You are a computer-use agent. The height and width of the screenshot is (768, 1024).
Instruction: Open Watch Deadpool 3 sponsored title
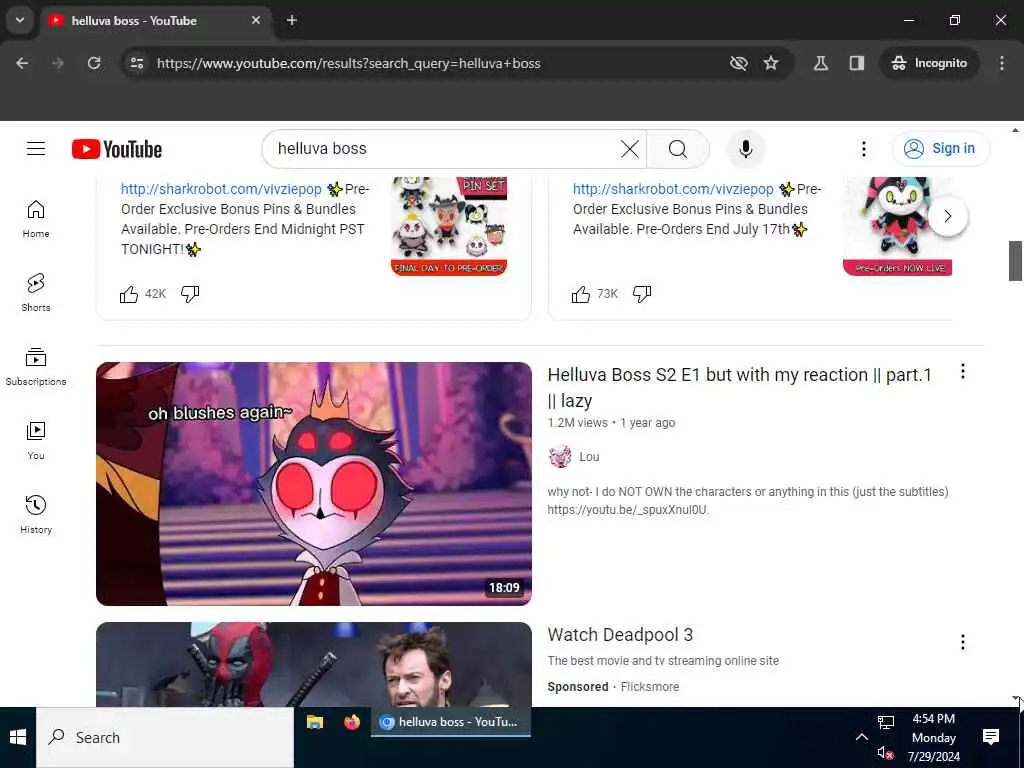coord(620,635)
